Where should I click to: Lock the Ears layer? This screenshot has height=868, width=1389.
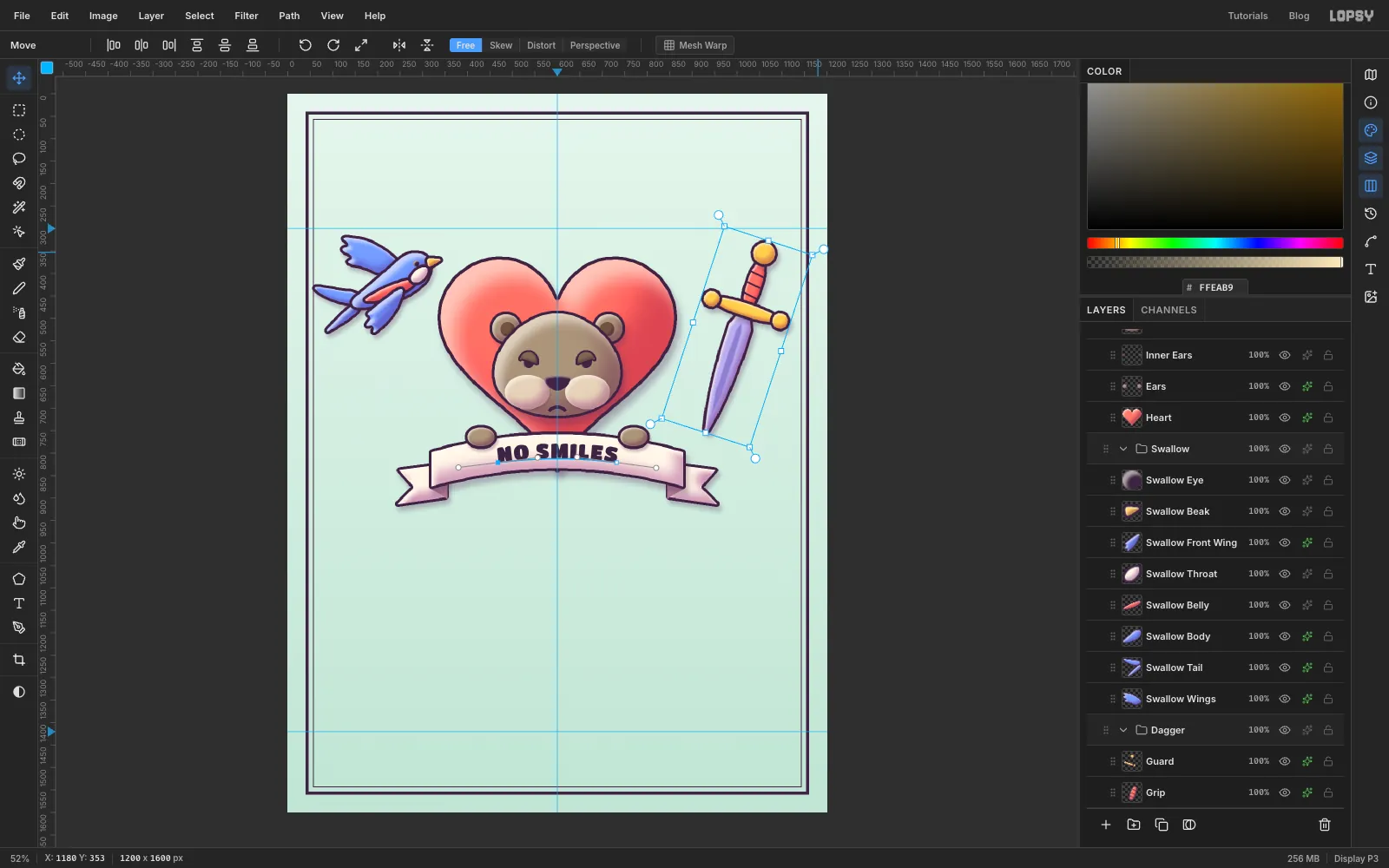click(1328, 386)
